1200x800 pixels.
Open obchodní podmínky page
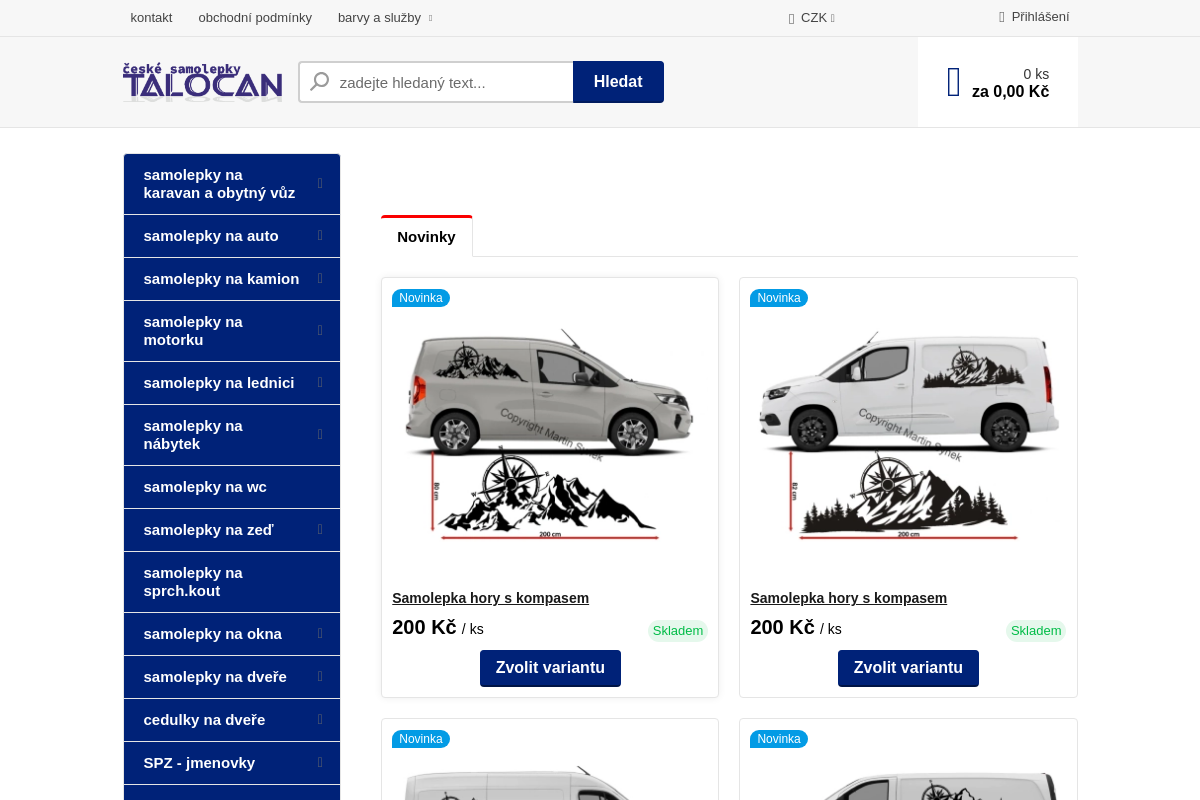click(x=255, y=18)
